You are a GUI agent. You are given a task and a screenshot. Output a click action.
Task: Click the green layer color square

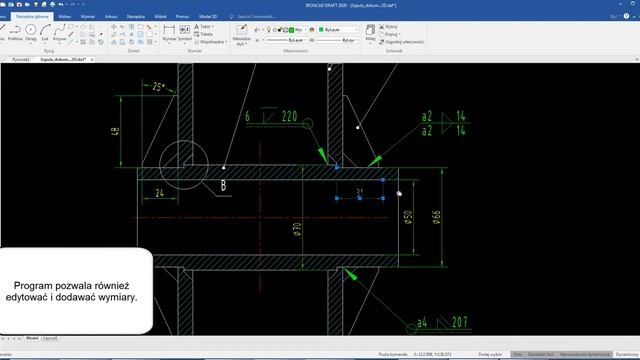(x=291, y=30)
